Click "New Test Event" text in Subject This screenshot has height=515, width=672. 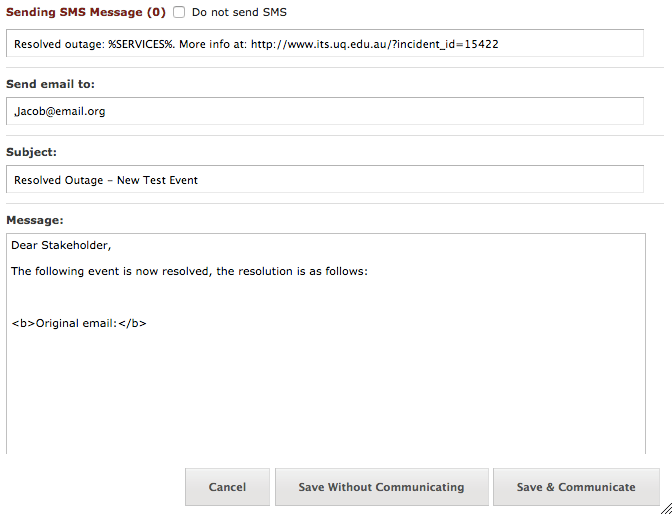[x=157, y=180]
